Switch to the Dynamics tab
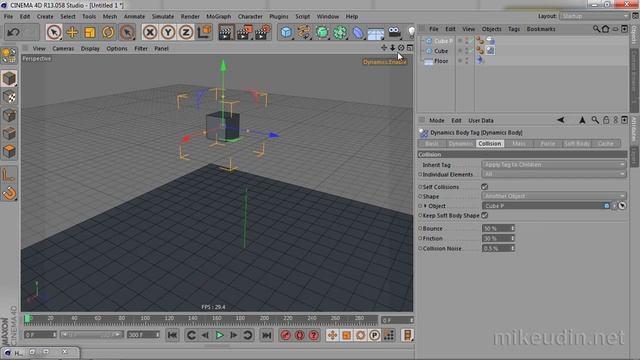Image resolution: width=640 pixels, height=360 pixels. [460, 144]
